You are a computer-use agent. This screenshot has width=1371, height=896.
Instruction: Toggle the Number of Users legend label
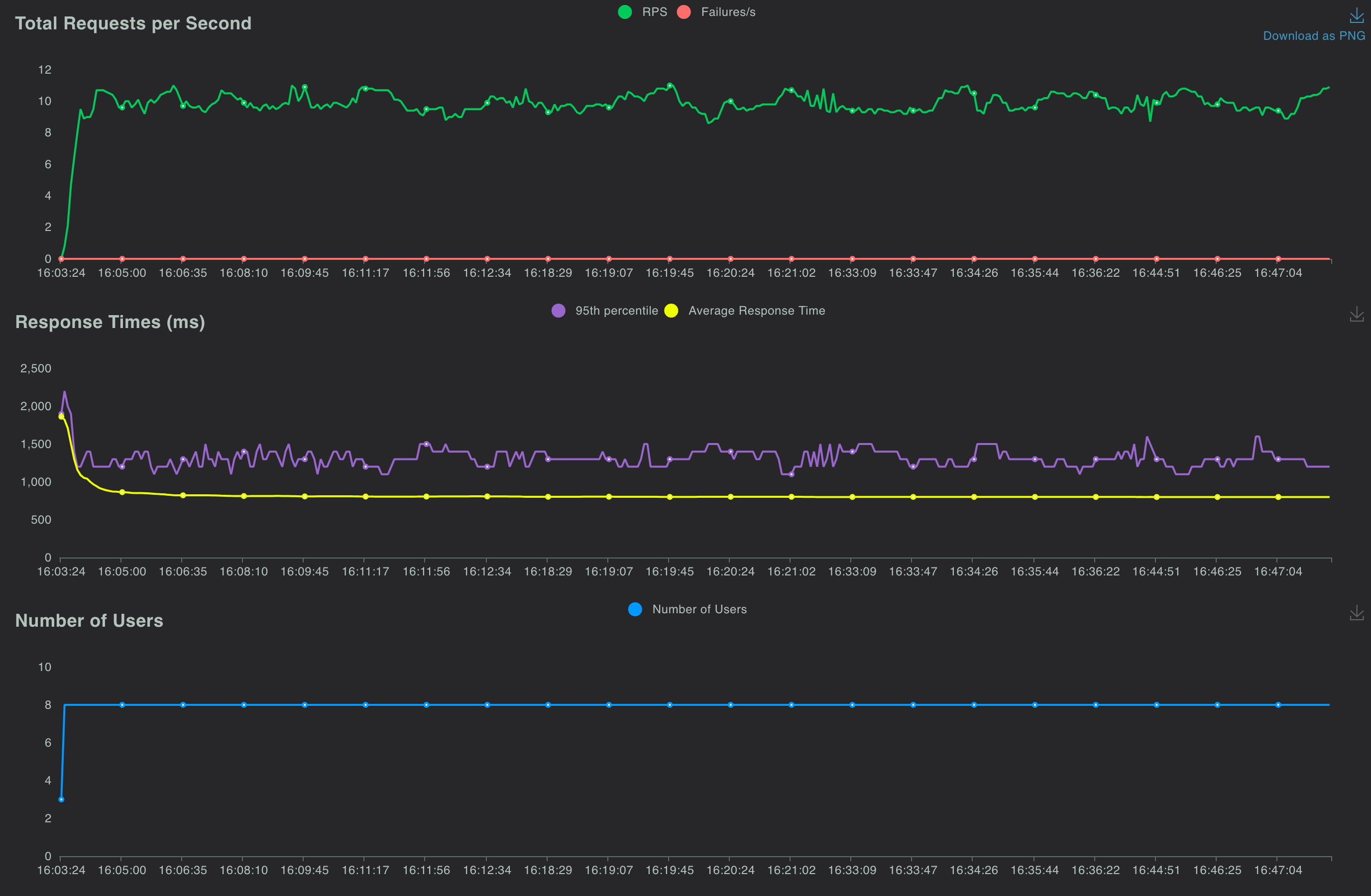click(x=699, y=609)
